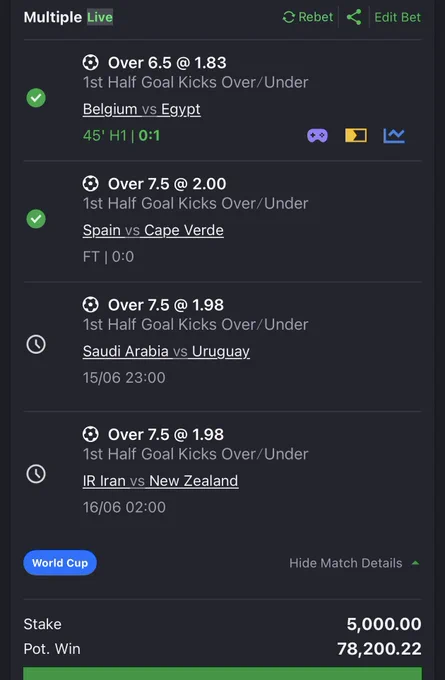Tap the Live label next to Multiple

click(x=100, y=17)
